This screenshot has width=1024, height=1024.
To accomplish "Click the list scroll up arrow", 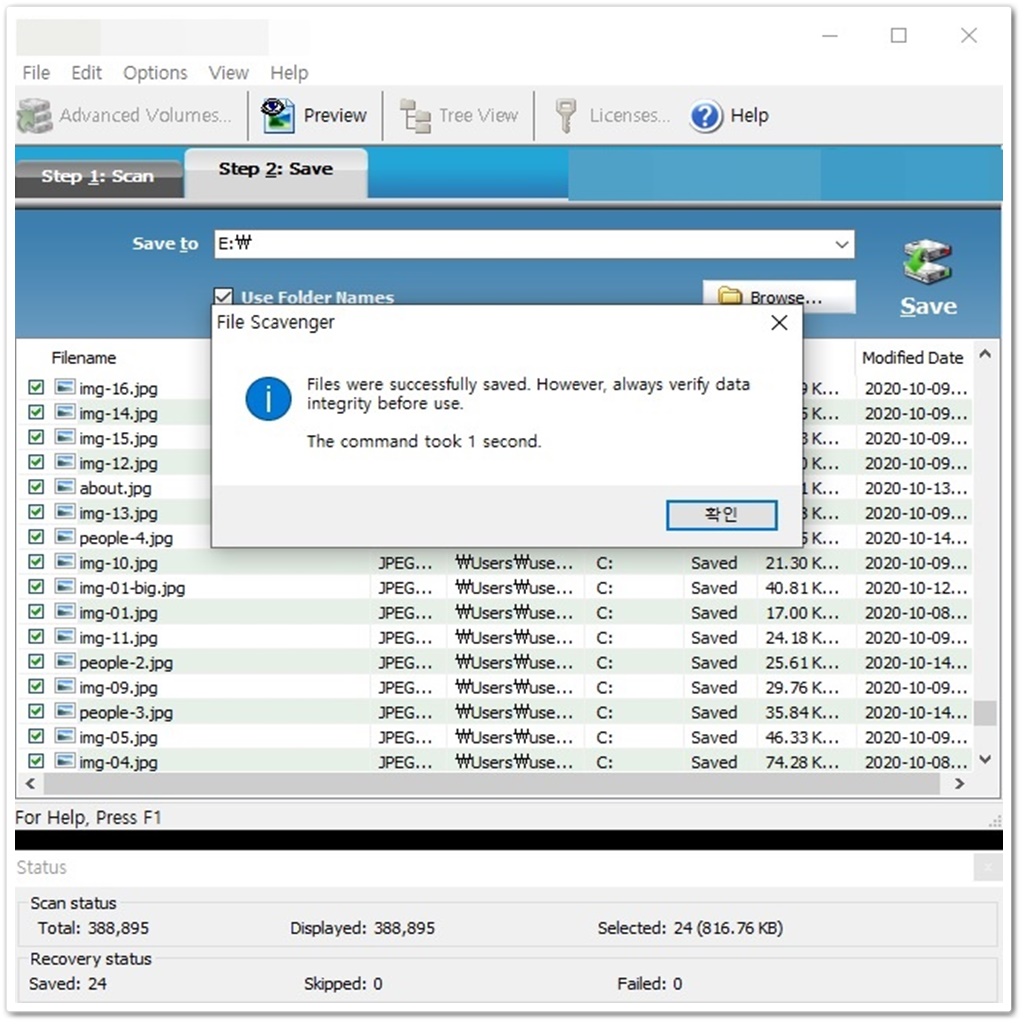I will click(x=985, y=354).
